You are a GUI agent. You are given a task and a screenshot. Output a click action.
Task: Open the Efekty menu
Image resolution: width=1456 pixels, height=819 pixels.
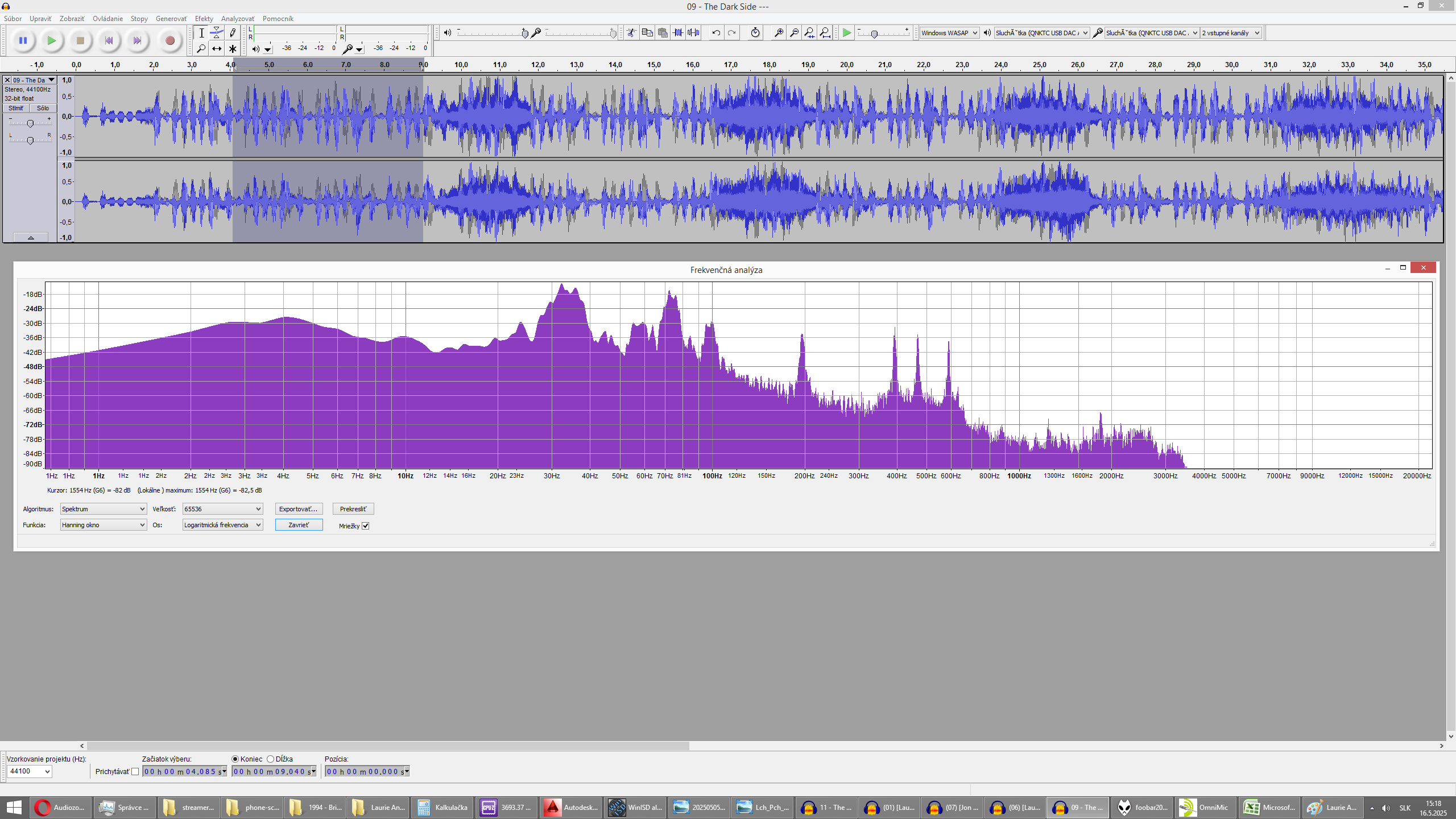tap(204, 19)
